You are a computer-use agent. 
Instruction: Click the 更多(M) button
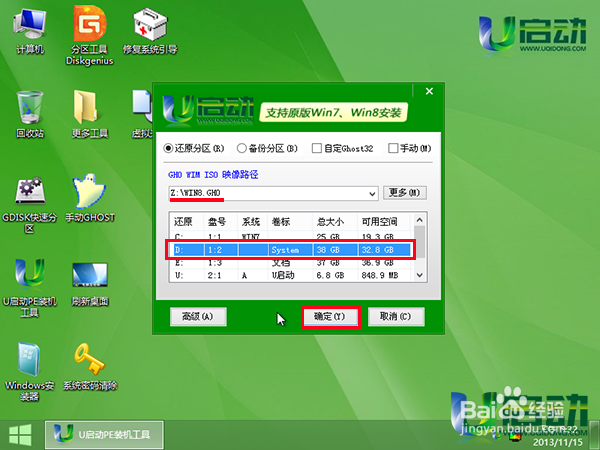tap(404, 192)
